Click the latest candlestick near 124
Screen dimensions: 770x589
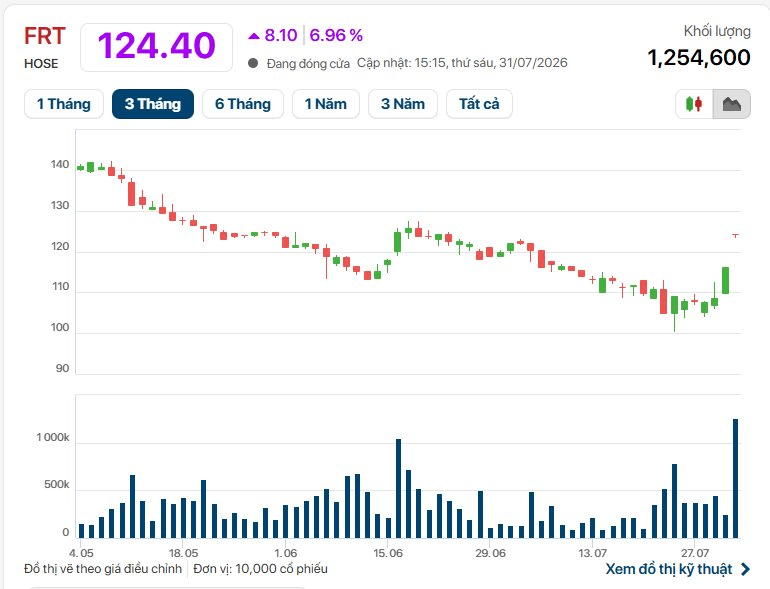point(735,235)
